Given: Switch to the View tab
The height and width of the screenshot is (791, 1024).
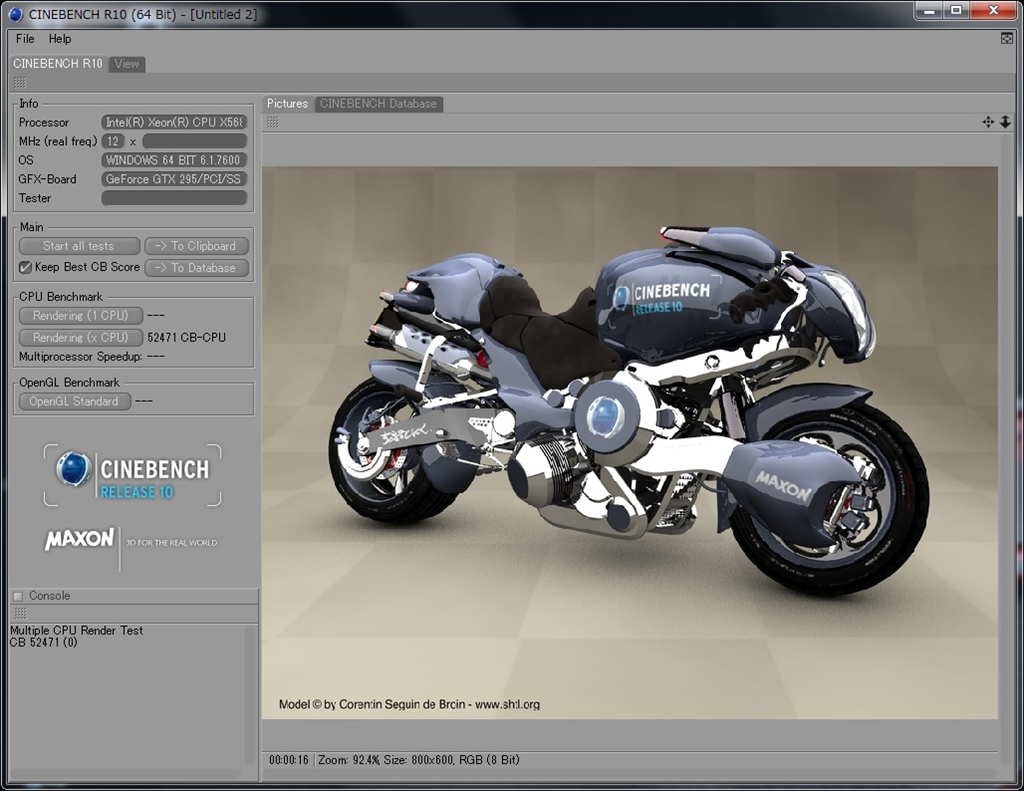Looking at the screenshot, I should 127,64.
